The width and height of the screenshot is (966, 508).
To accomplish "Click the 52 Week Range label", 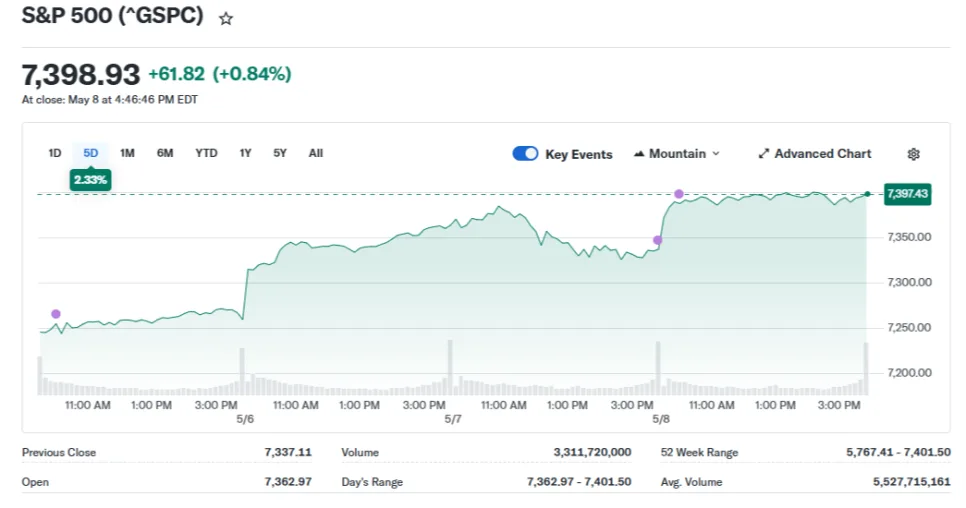I will pyautogui.click(x=699, y=453).
